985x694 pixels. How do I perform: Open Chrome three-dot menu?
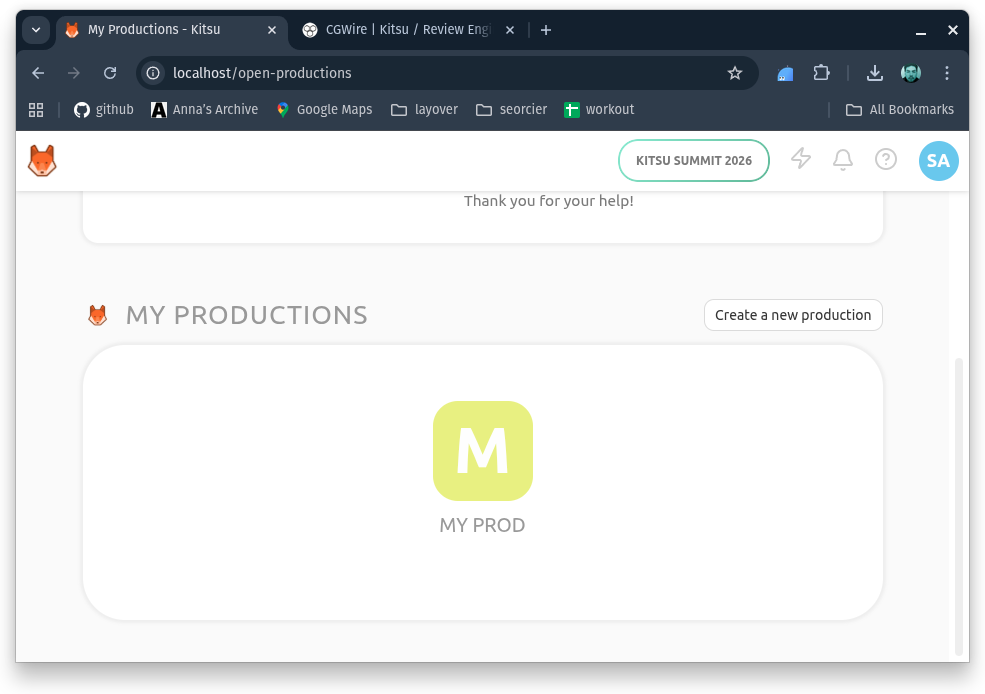coord(947,73)
